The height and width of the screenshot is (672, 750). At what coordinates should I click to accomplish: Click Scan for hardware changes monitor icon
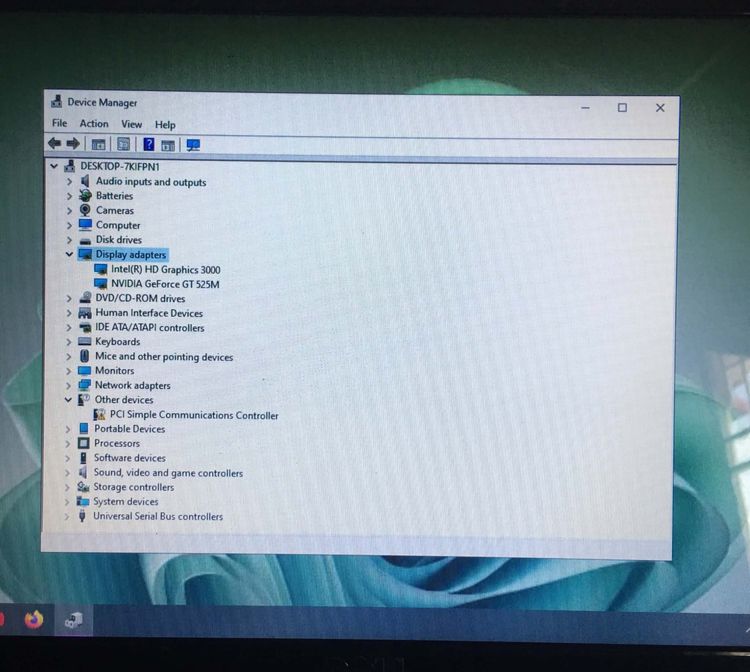[193, 145]
